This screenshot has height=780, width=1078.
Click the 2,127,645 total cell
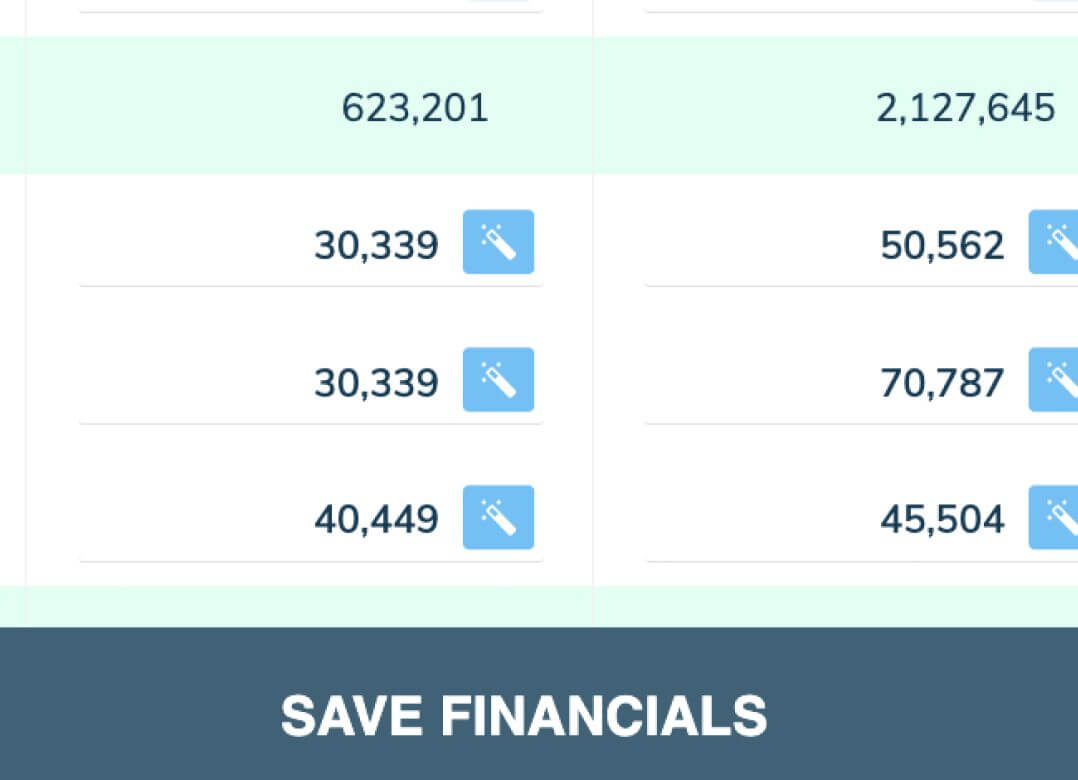(x=836, y=105)
